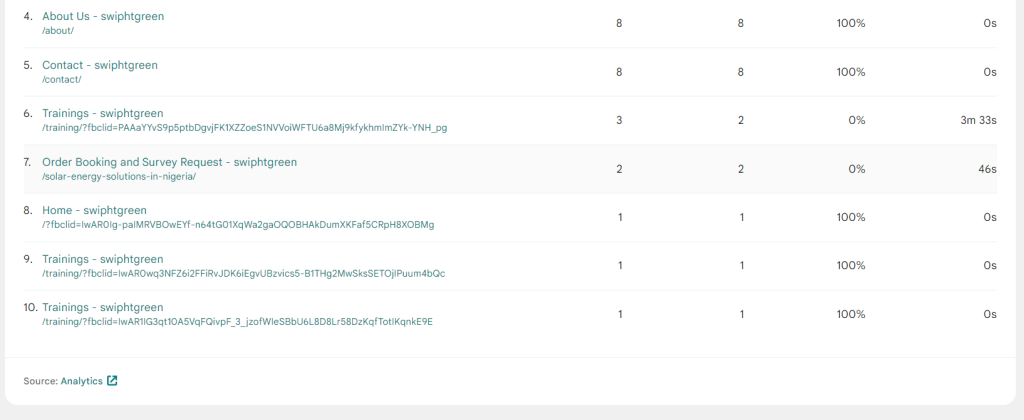
Task: Click the 0% rate in Order Booking row
Action: point(856,169)
